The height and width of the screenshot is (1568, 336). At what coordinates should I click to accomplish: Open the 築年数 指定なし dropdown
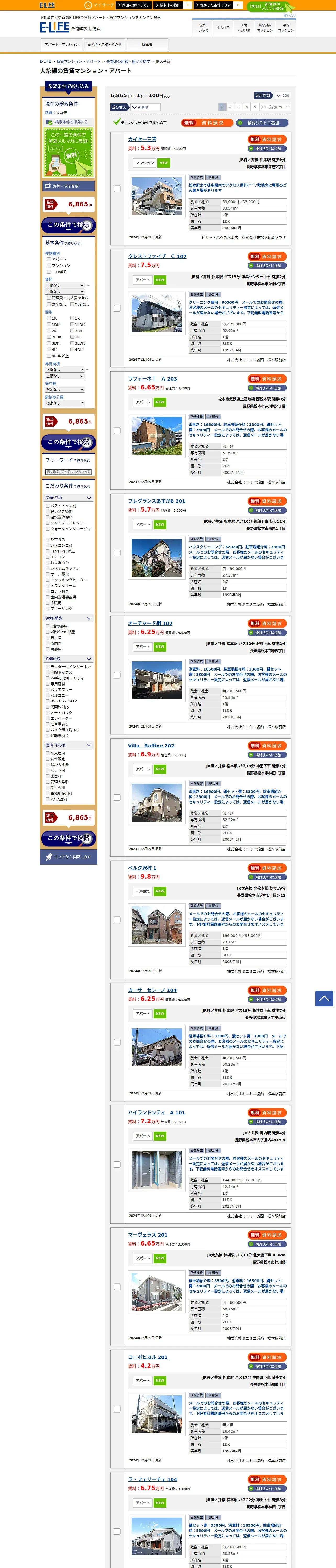click(x=65, y=390)
